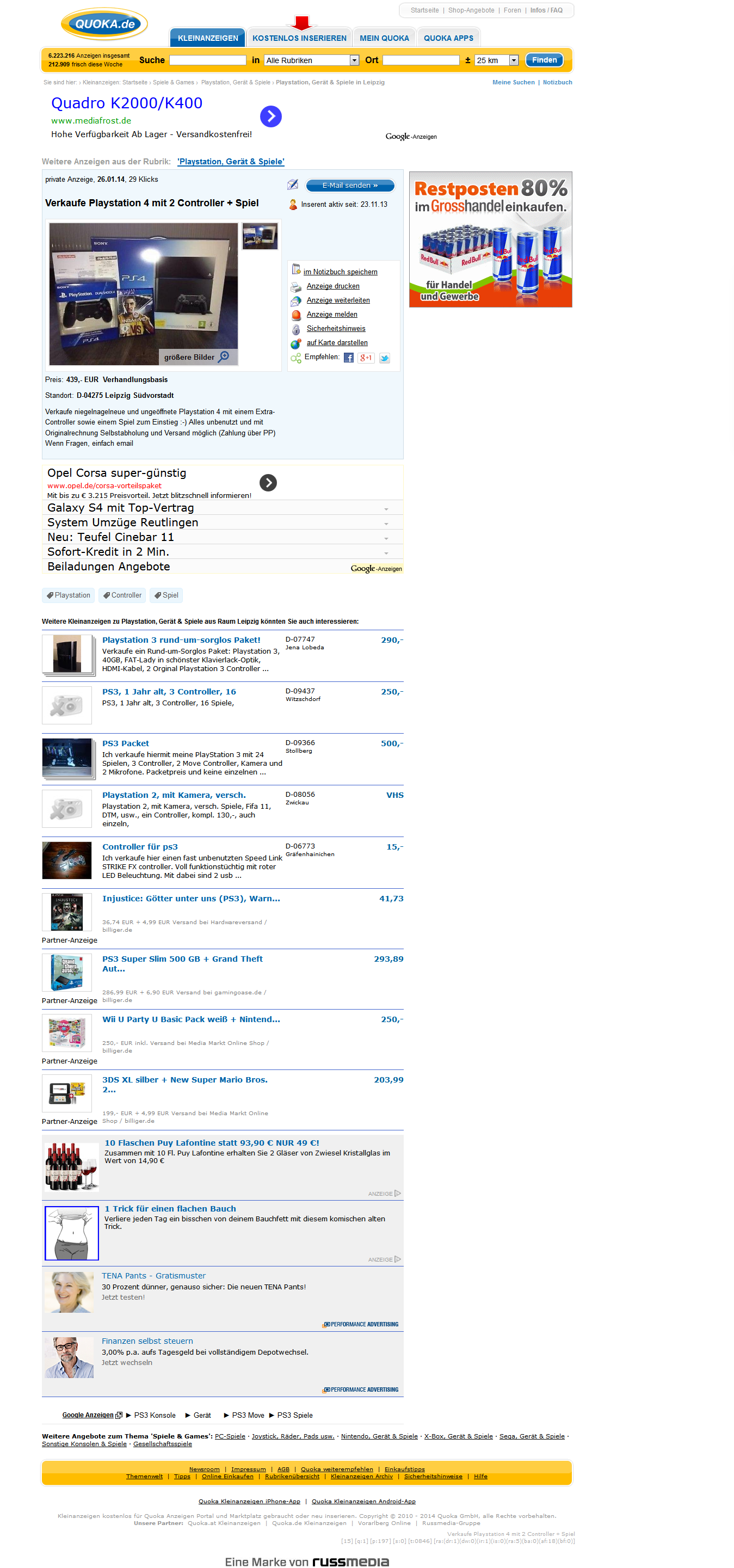Open the 'Playstation 2, mit Kamera, versch.' listing

(x=174, y=795)
